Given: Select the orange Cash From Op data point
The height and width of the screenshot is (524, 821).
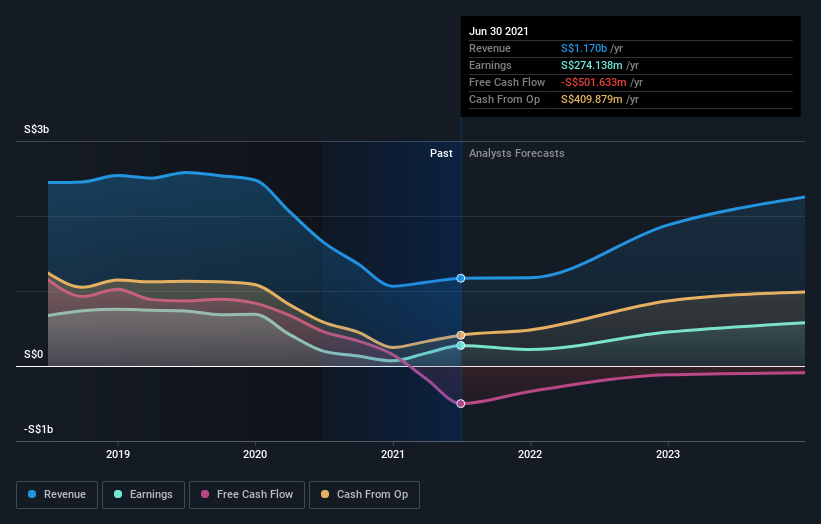Looking at the screenshot, I should click(x=461, y=335).
